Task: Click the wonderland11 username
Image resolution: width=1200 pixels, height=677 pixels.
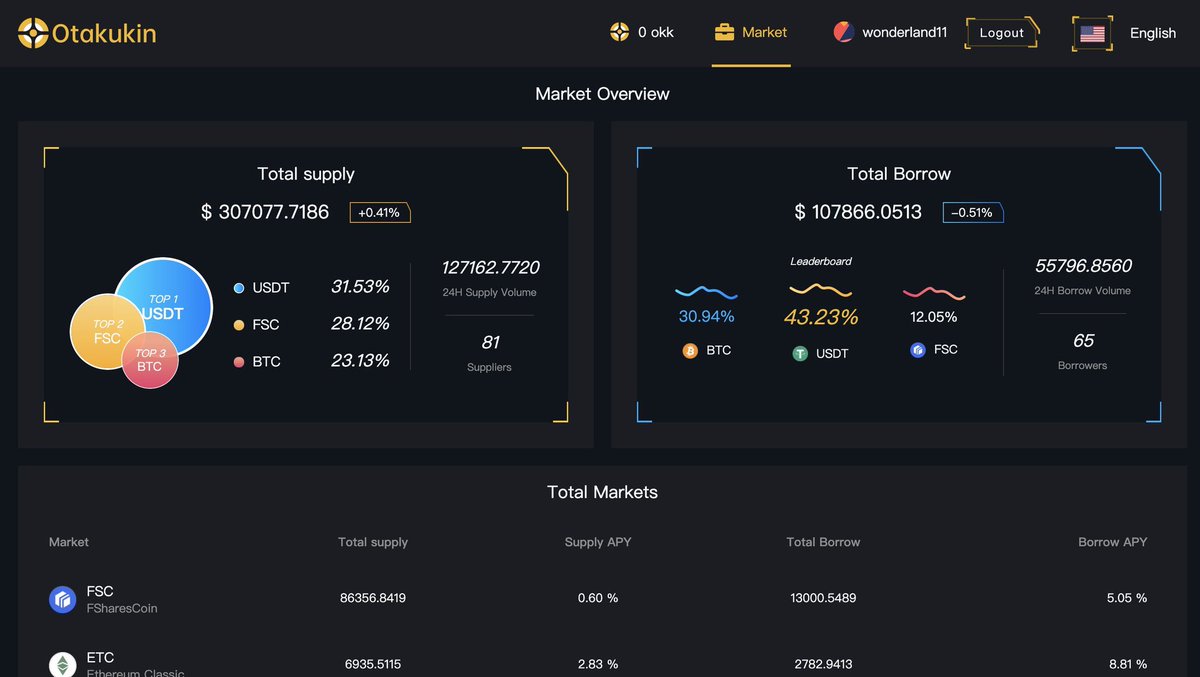Action: [x=905, y=33]
